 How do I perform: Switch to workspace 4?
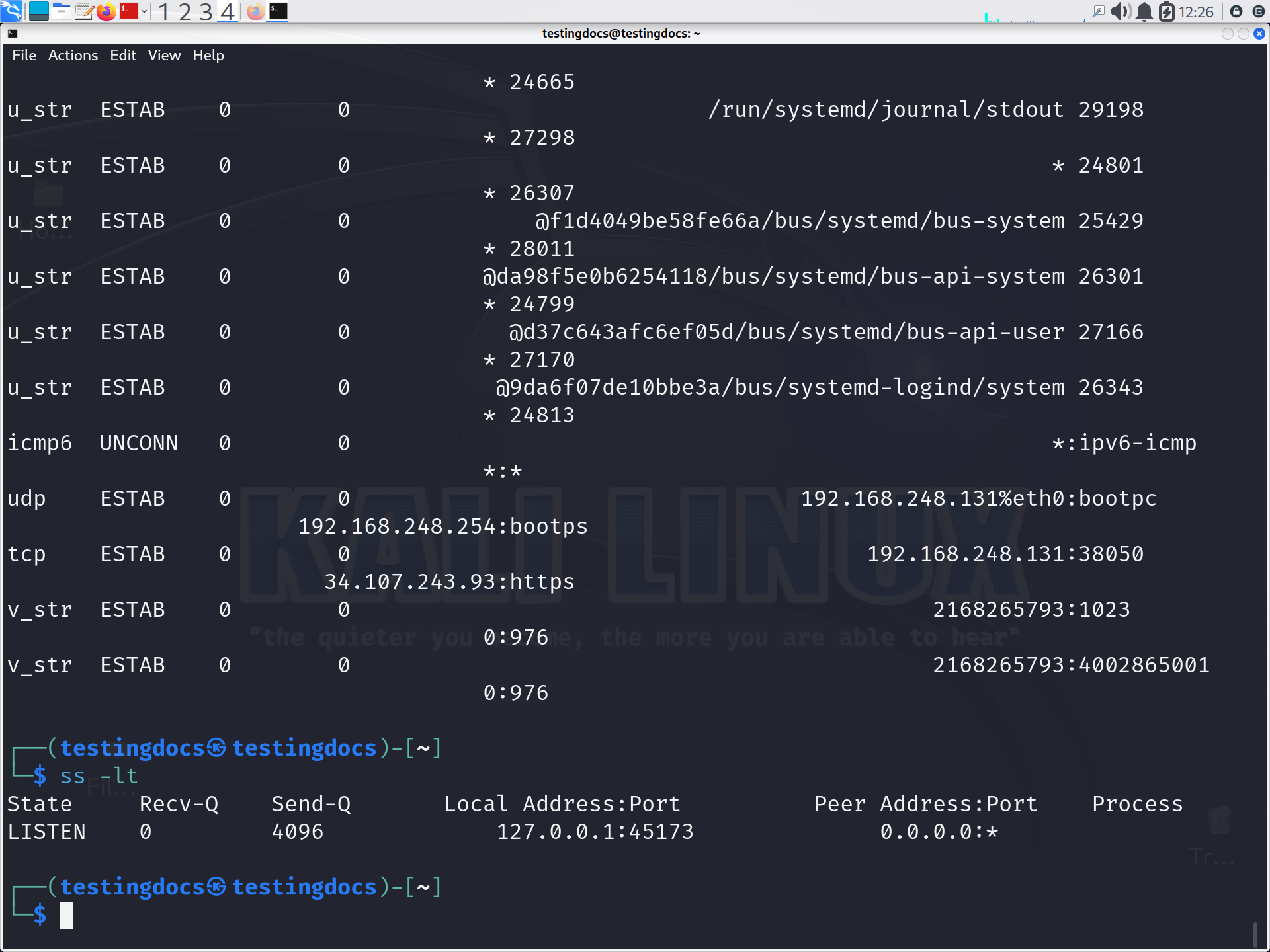(228, 12)
